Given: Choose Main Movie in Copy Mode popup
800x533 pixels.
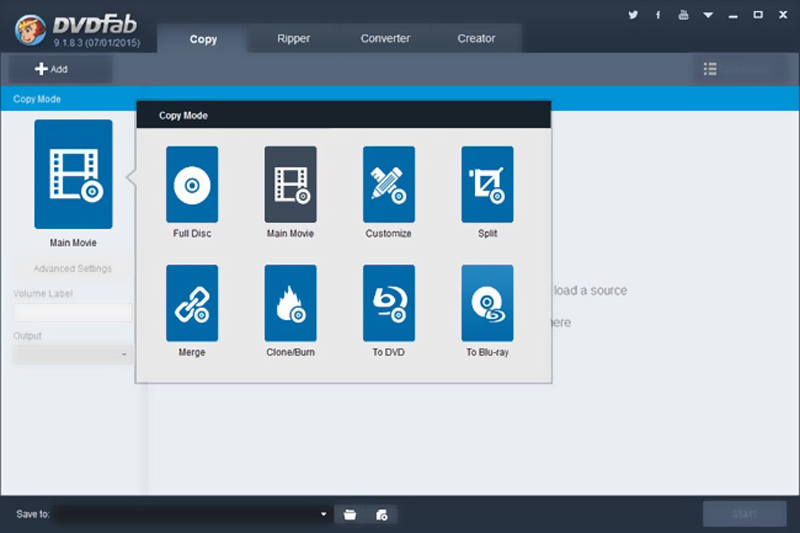Looking at the screenshot, I should [x=290, y=185].
